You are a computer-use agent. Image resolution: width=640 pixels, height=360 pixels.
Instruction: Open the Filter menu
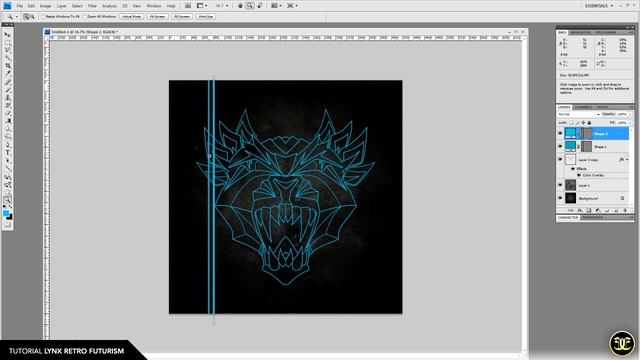pyautogui.click(x=92, y=6)
